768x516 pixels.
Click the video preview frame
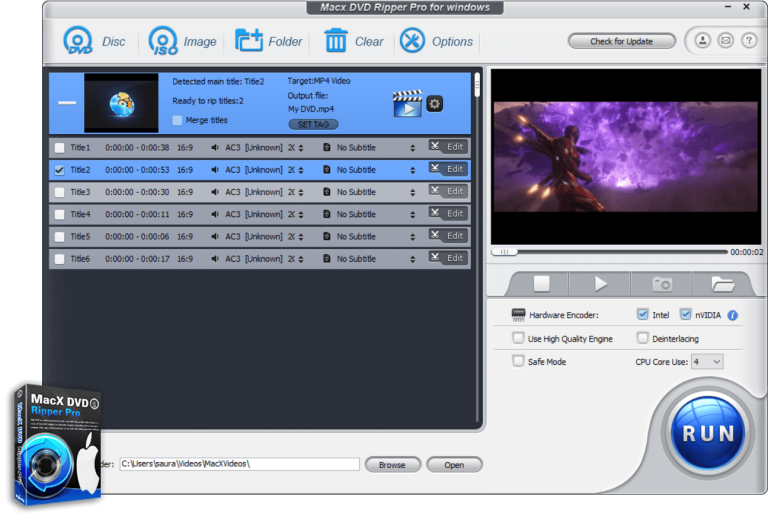pyautogui.click(x=625, y=157)
